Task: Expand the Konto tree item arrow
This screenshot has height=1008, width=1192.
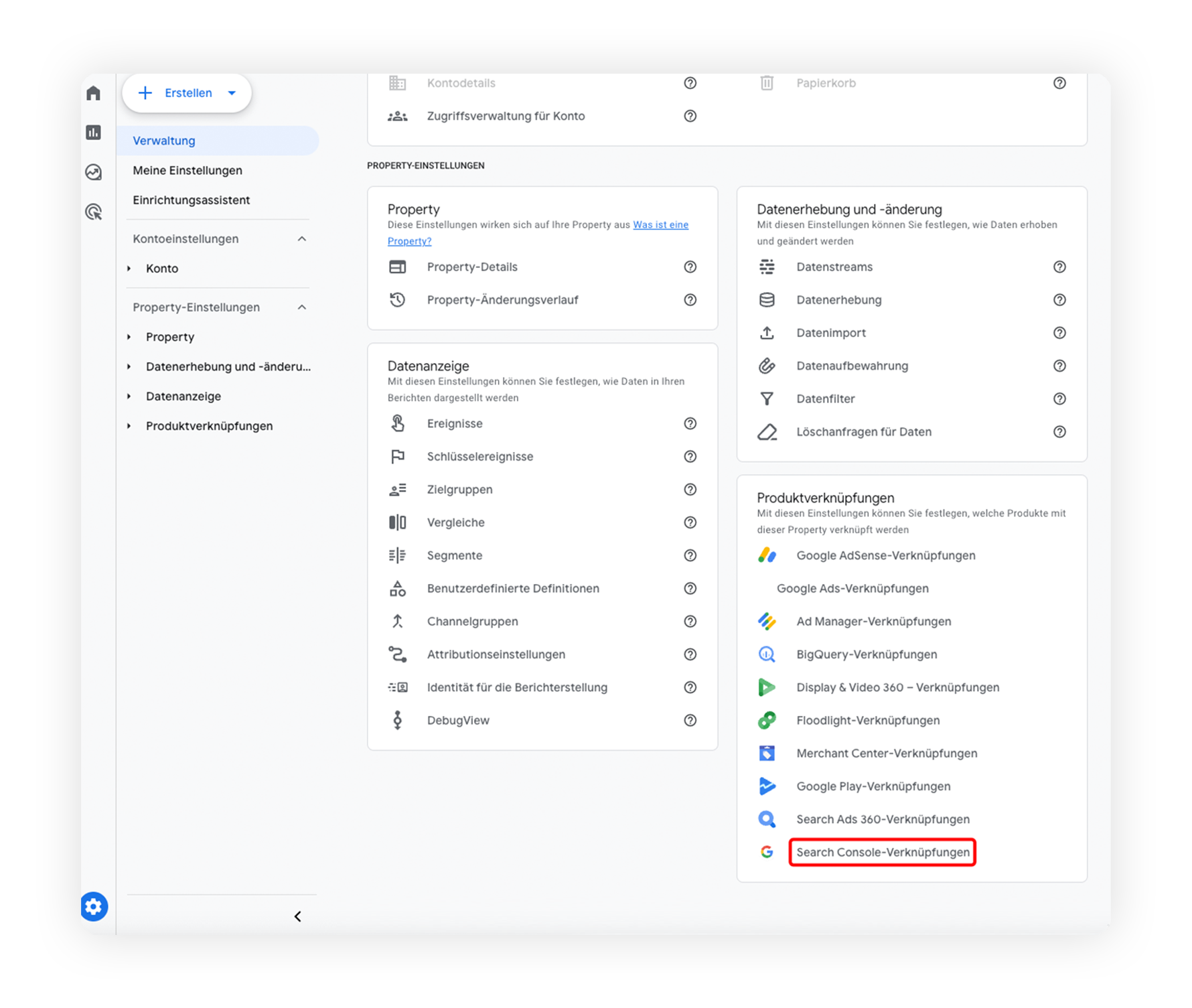Action: pos(129,269)
